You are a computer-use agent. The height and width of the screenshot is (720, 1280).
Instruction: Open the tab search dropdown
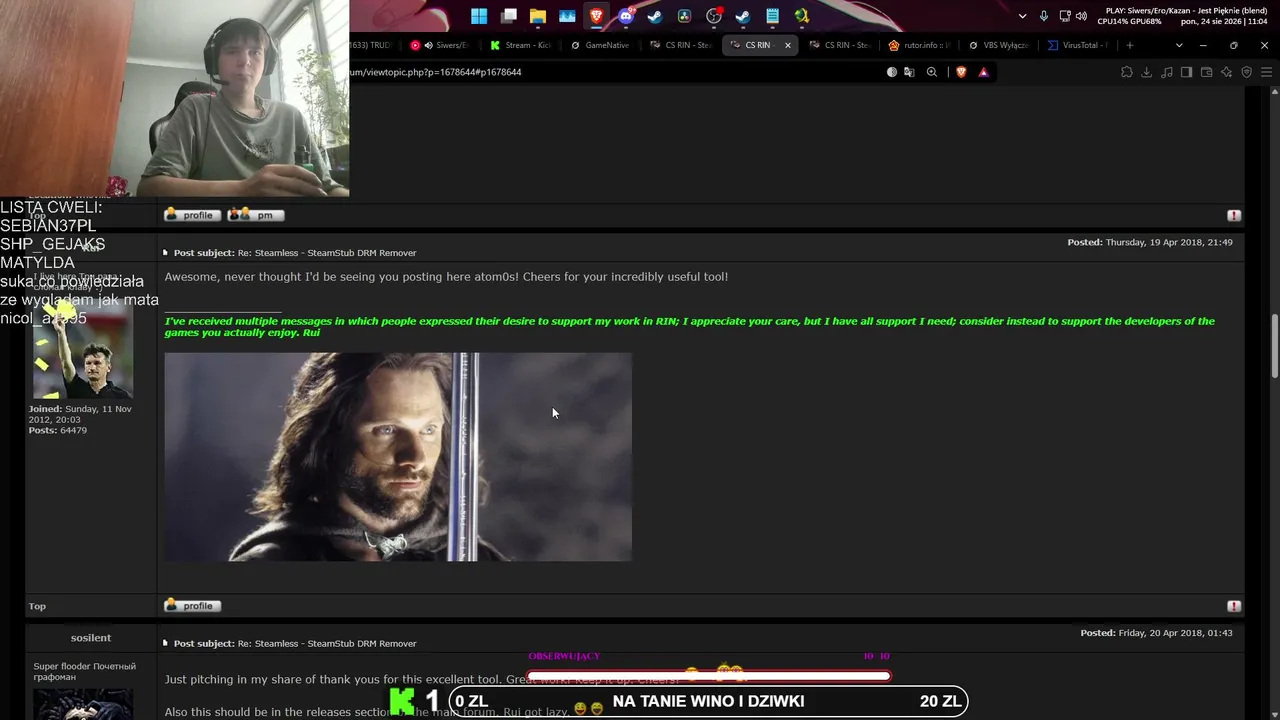point(1179,45)
